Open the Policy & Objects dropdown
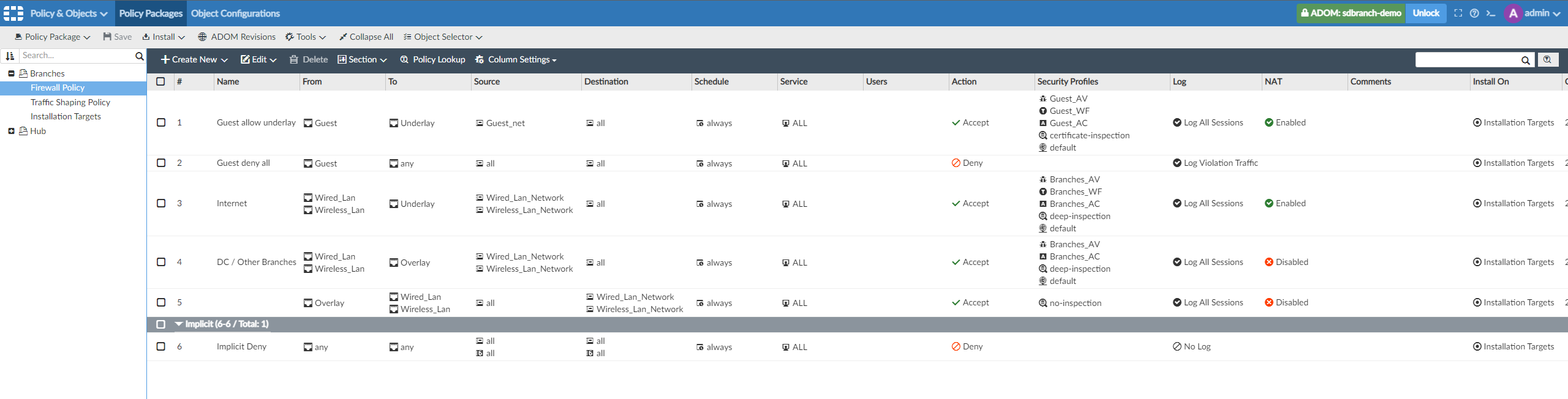1568x399 pixels. tap(69, 13)
